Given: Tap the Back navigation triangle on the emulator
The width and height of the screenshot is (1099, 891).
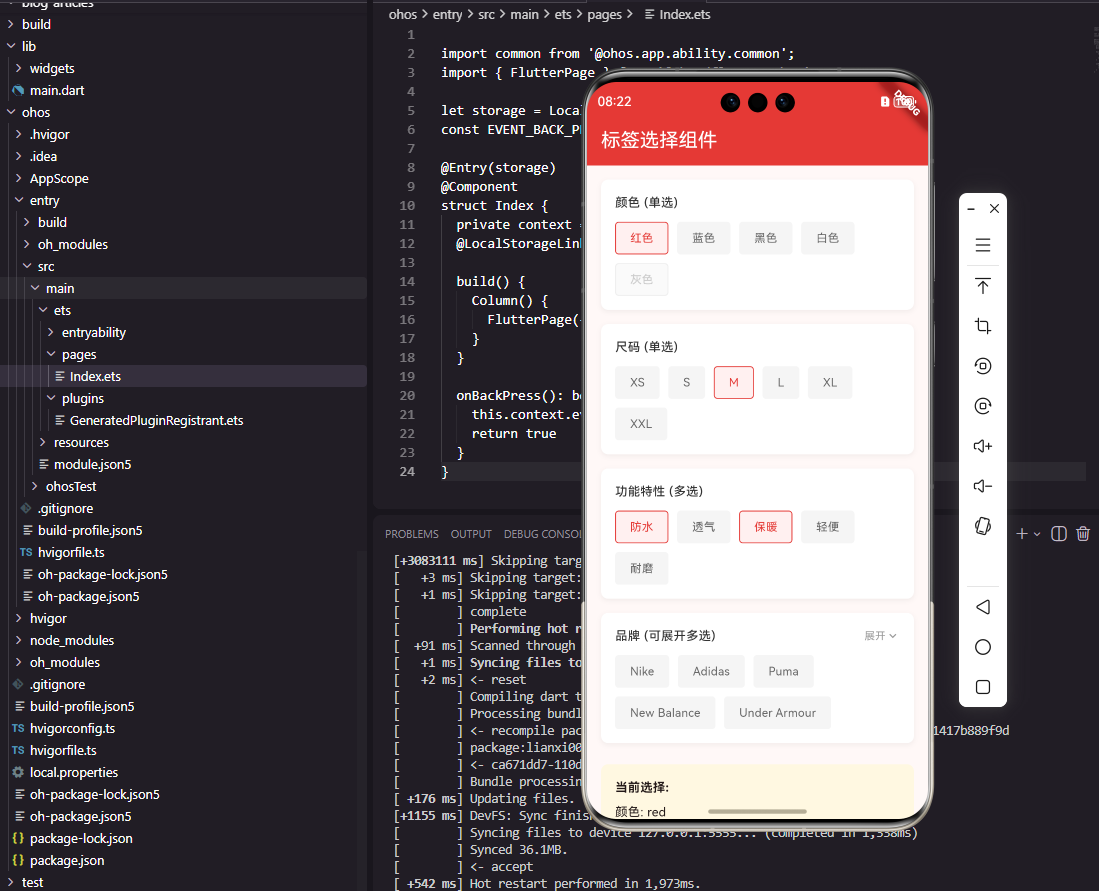Looking at the screenshot, I should point(983,607).
